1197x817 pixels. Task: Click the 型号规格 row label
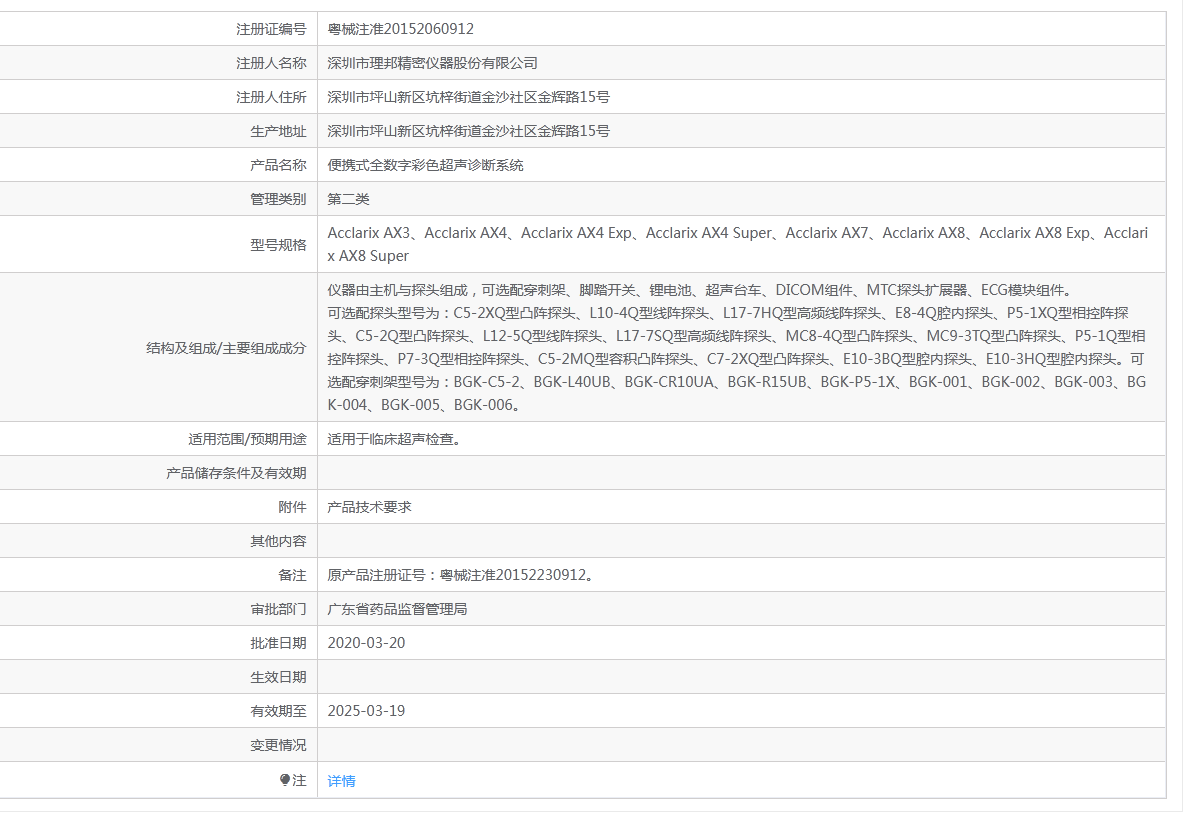coord(278,244)
